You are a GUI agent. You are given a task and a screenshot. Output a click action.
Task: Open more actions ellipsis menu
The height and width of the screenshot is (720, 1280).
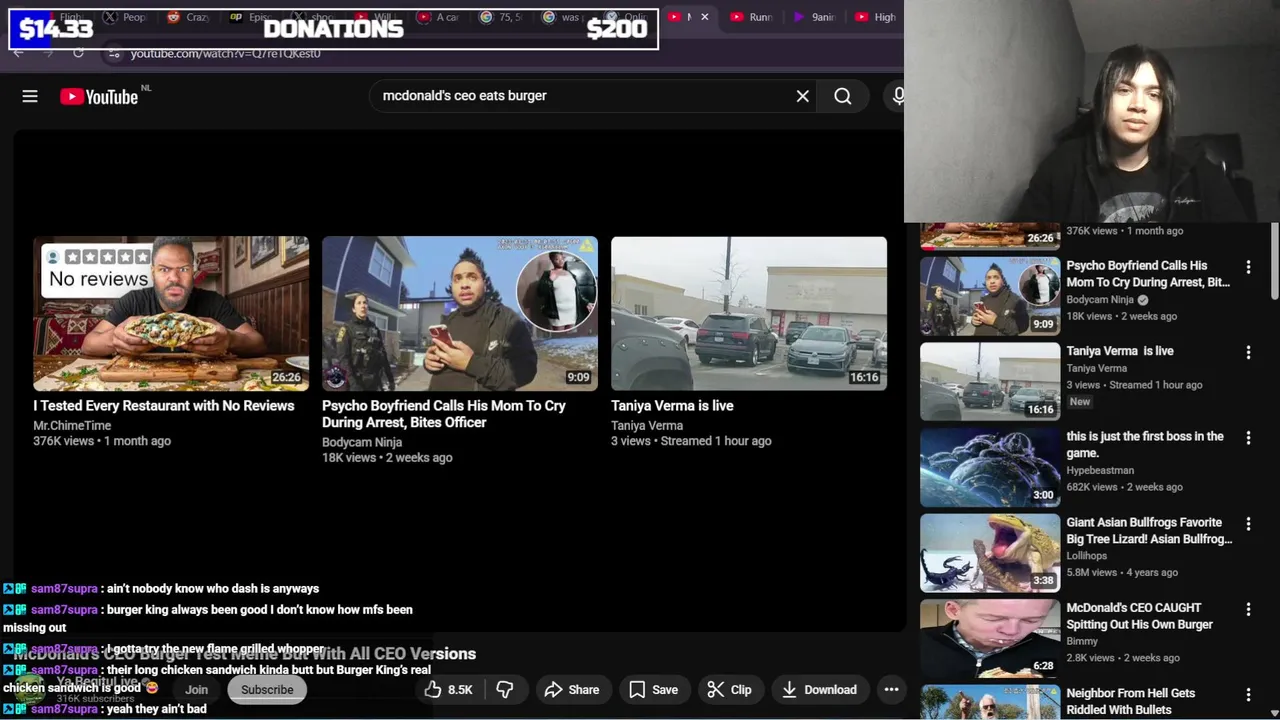coord(891,689)
